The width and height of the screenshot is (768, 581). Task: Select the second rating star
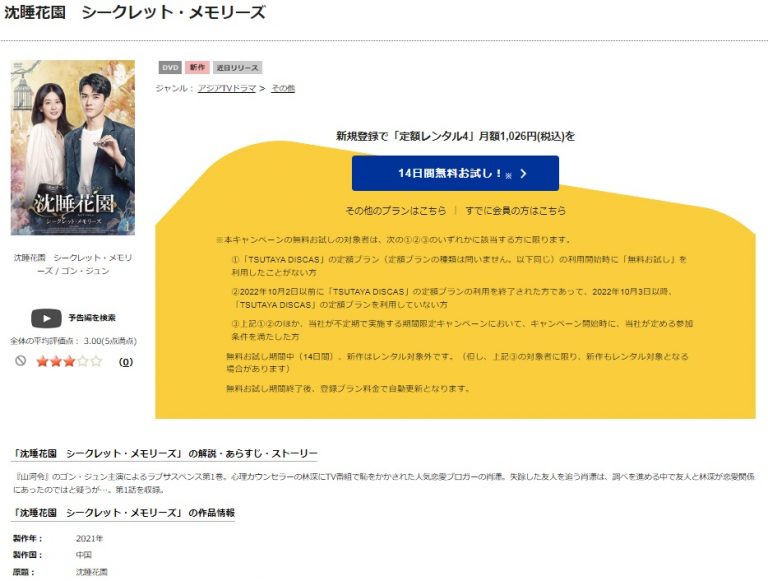[x=56, y=362]
